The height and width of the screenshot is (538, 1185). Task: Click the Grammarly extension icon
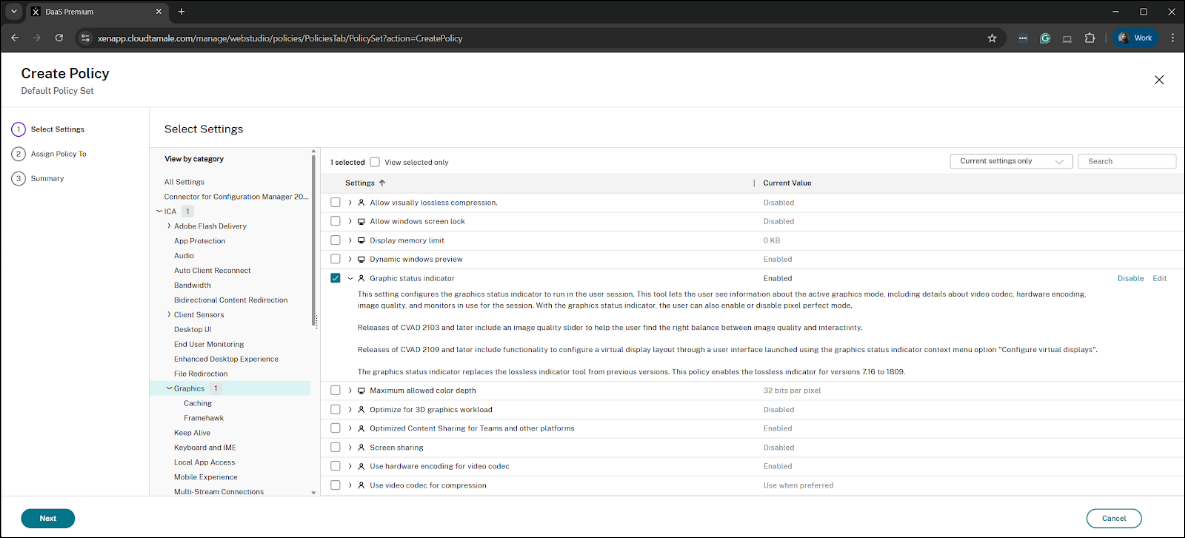(1045, 38)
